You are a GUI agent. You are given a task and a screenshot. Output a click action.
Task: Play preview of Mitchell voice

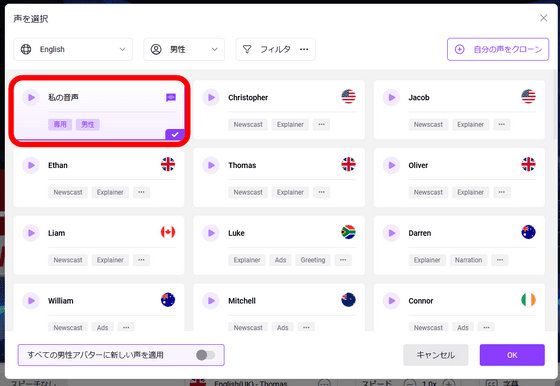coord(211,301)
